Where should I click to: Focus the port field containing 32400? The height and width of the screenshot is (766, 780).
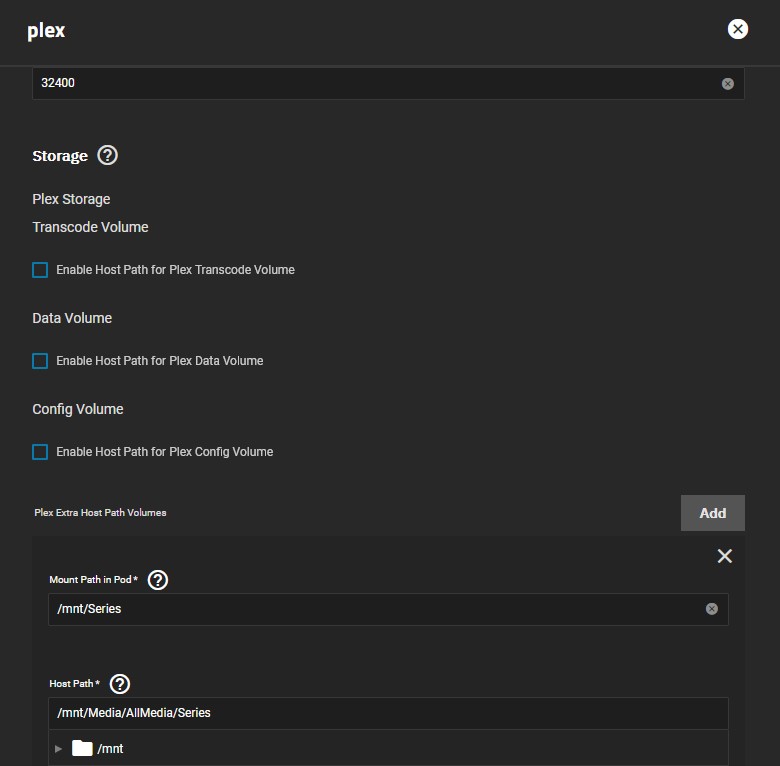pos(370,83)
